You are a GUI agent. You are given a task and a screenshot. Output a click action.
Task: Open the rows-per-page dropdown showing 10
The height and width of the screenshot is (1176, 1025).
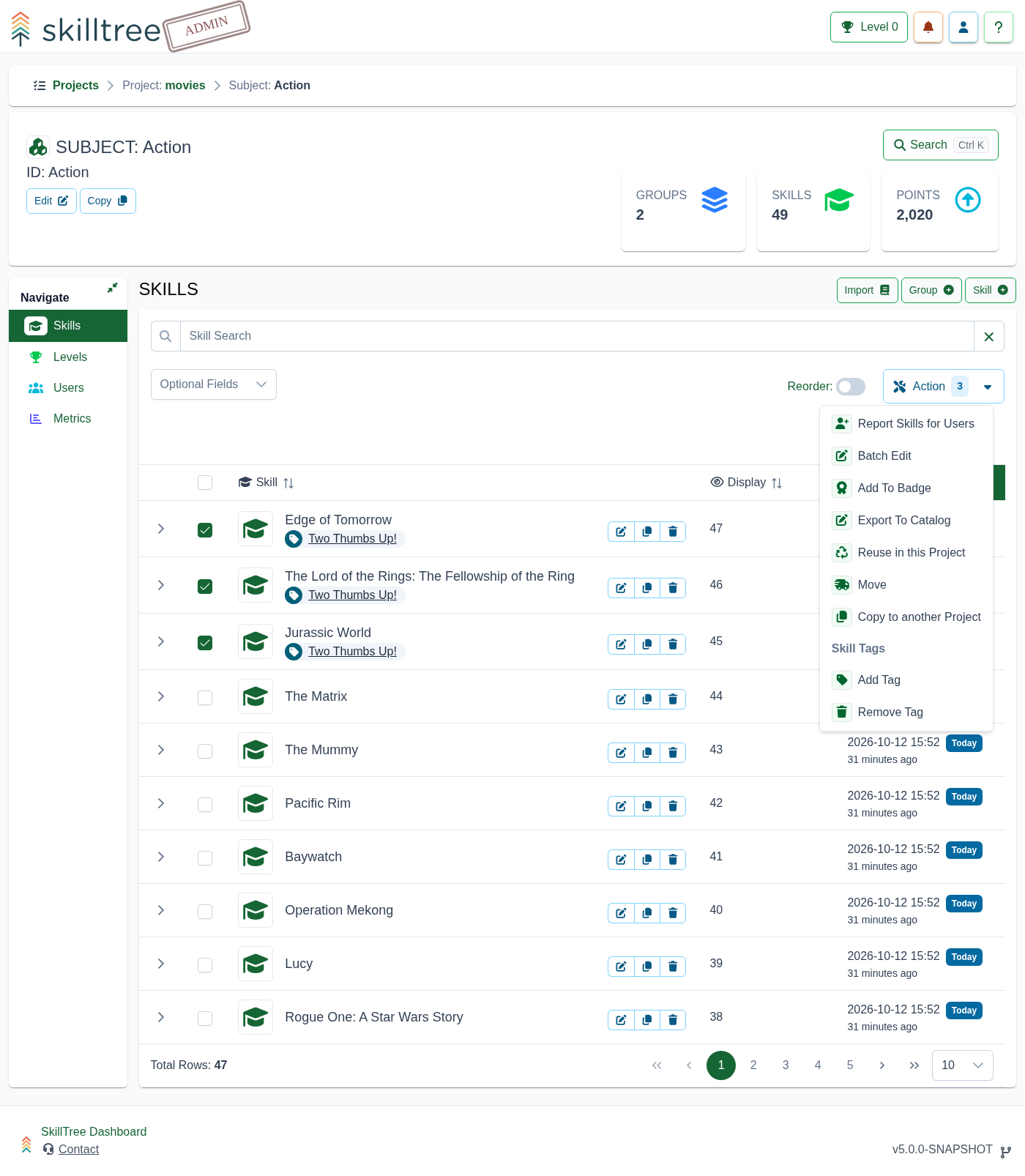[x=963, y=1065]
